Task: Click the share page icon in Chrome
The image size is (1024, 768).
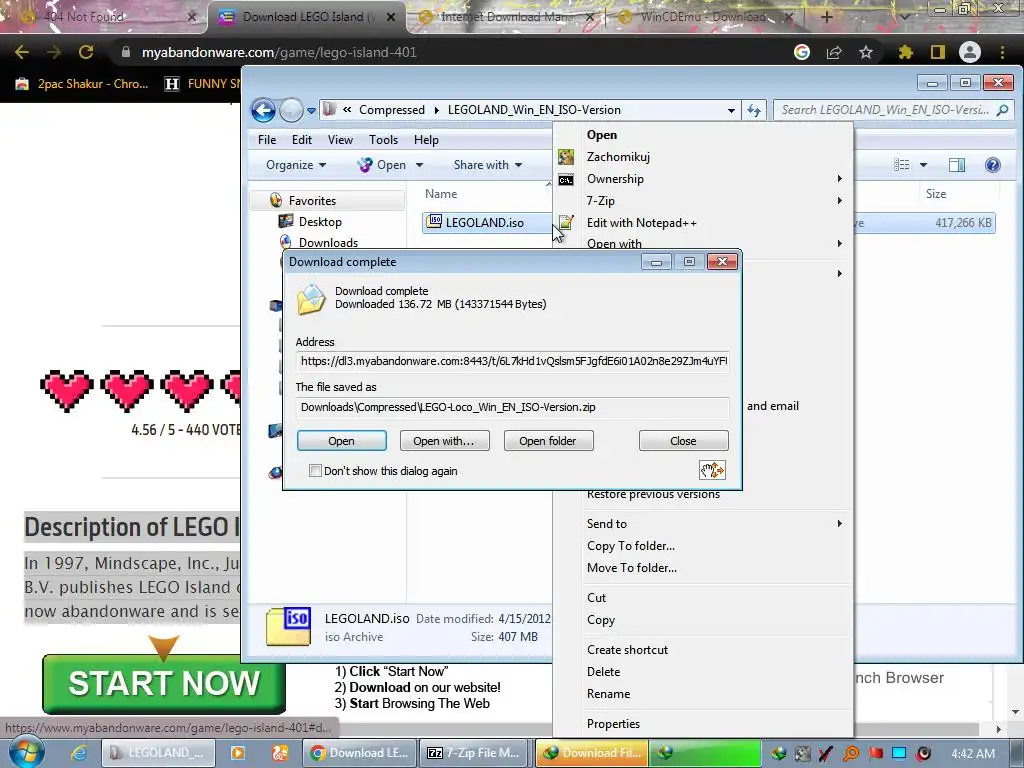Action: point(834,52)
